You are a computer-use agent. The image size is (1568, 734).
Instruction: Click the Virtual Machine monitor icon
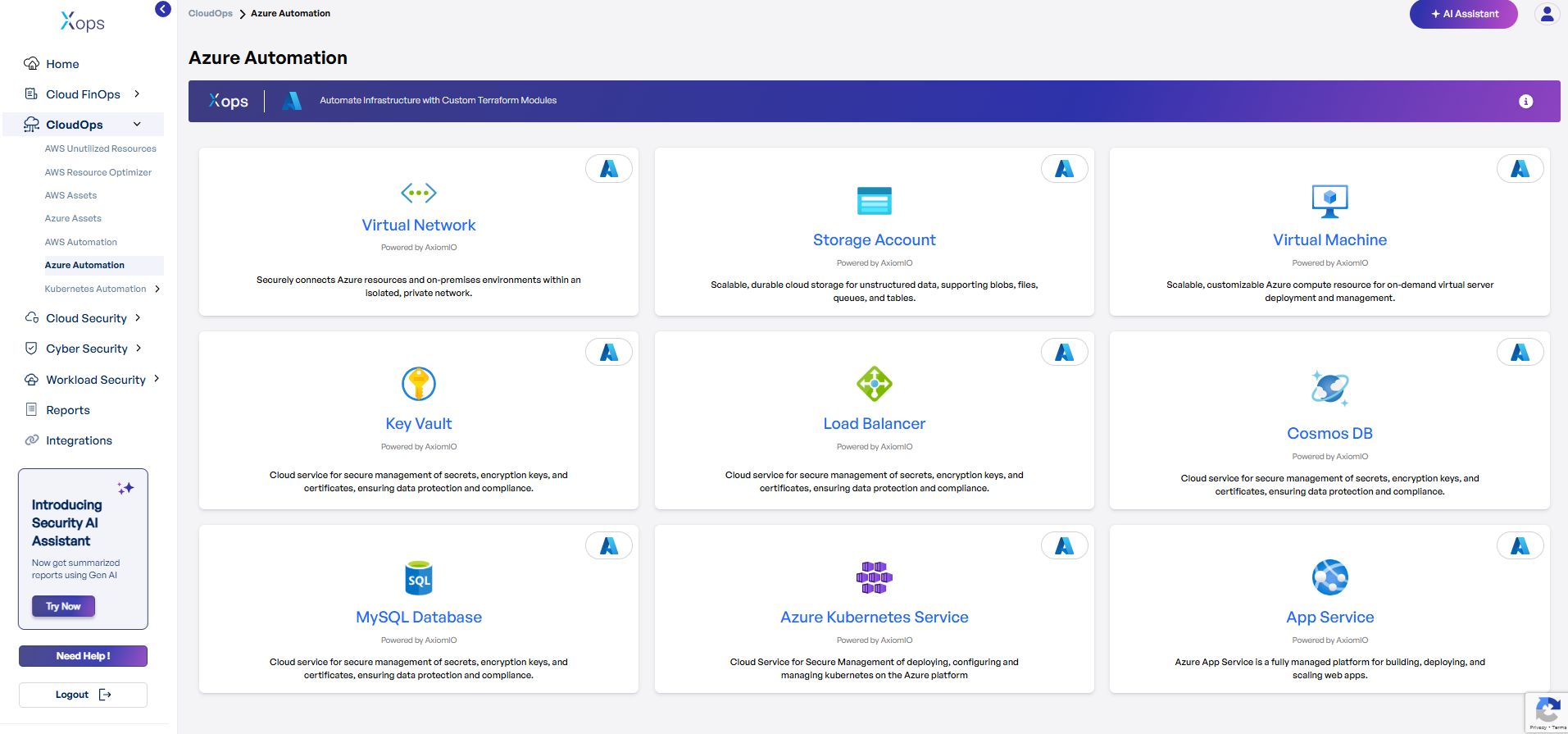click(1329, 201)
